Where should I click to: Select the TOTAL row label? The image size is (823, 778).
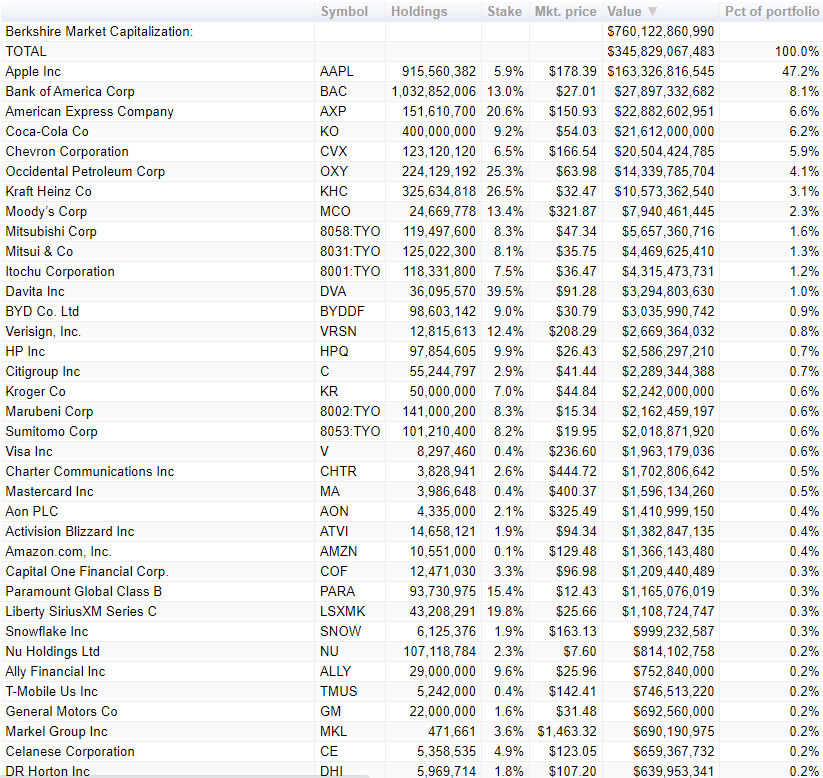26,51
